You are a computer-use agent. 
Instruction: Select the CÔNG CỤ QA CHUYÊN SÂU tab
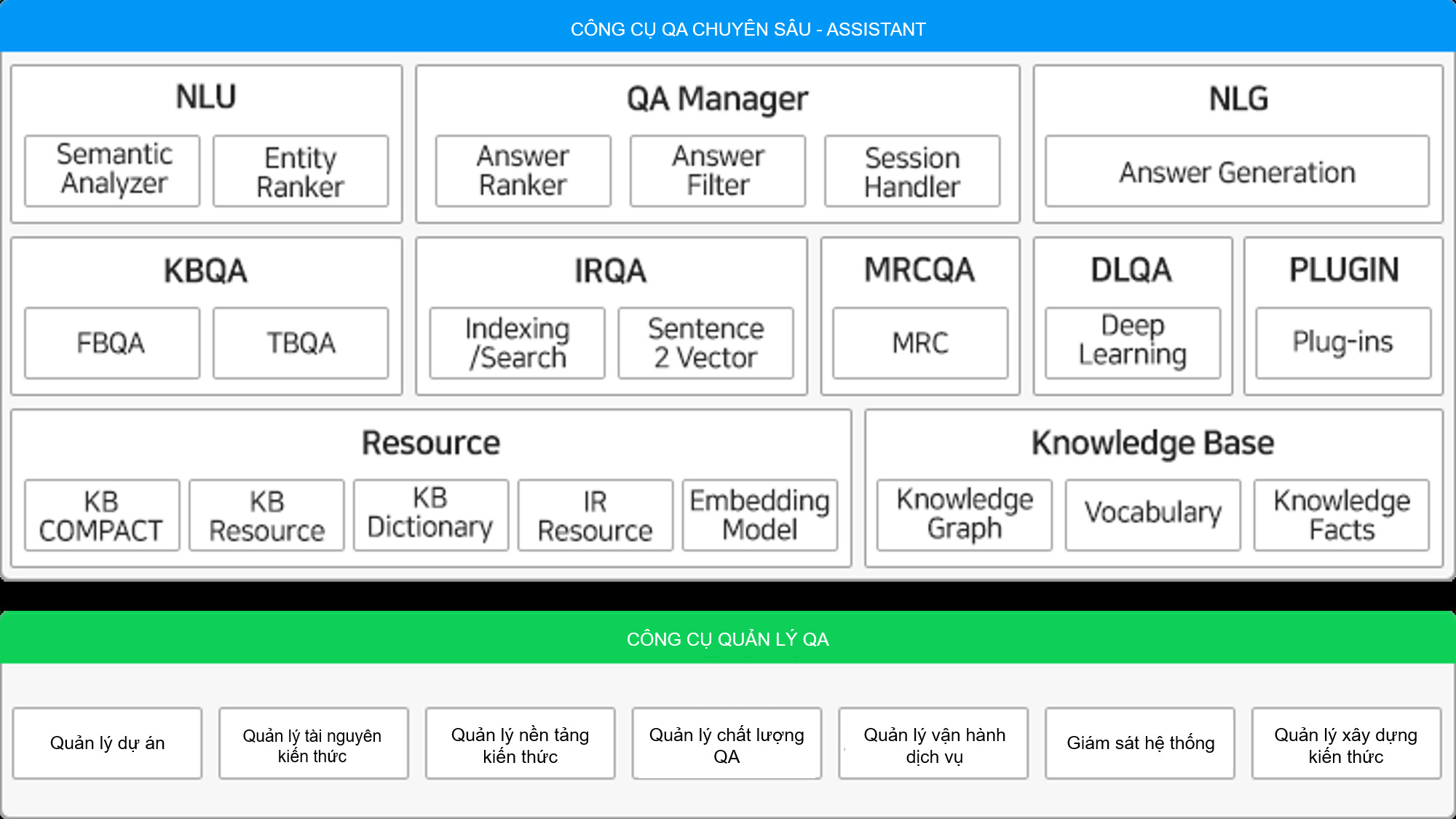(728, 27)
